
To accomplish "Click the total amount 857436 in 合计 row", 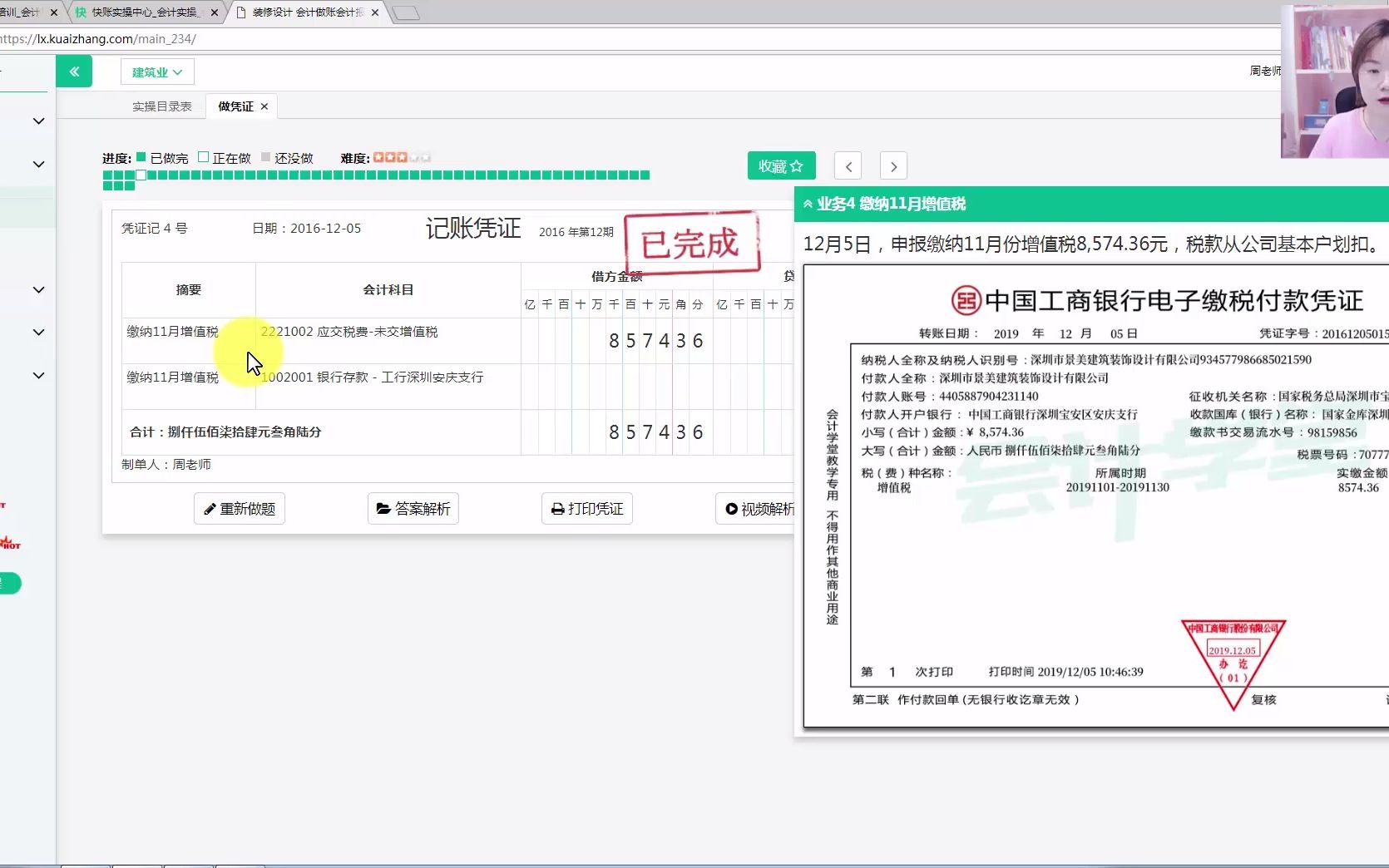I will [655, 432].
